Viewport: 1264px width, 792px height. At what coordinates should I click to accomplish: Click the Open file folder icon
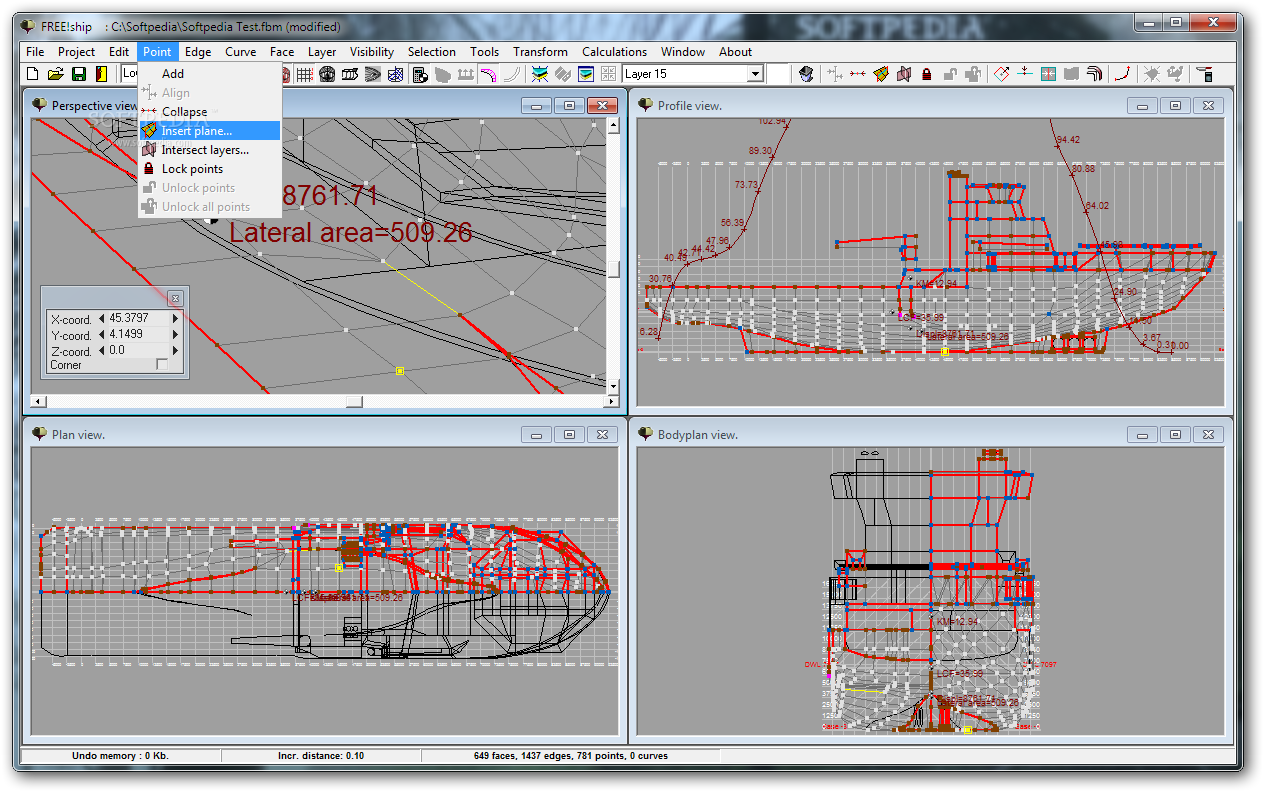click(55, 73)
